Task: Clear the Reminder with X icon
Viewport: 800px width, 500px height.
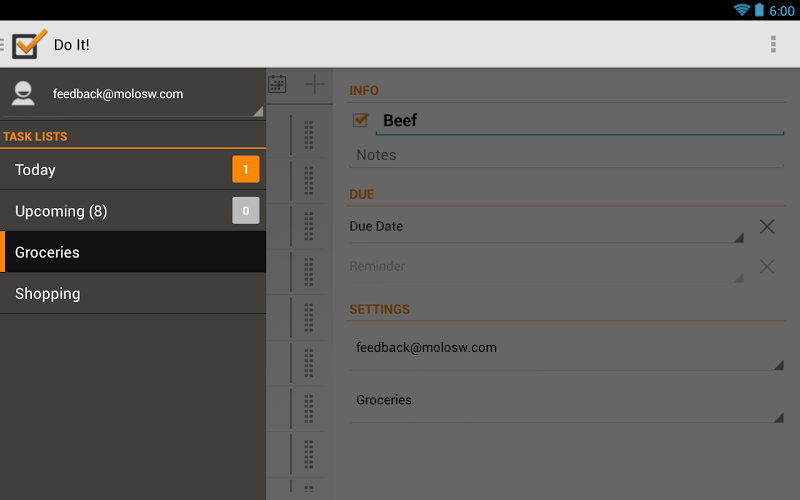Action: [767, 266]
